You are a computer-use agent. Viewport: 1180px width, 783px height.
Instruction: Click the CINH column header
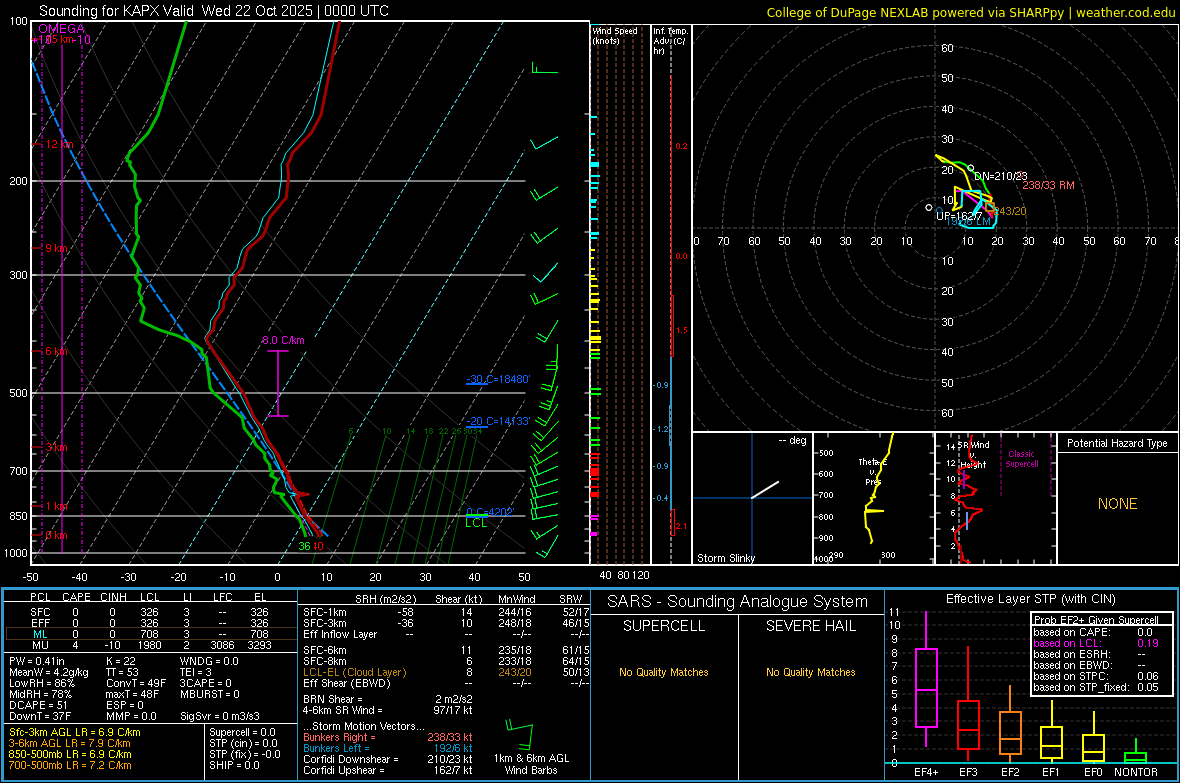click(x=113, y=597)
